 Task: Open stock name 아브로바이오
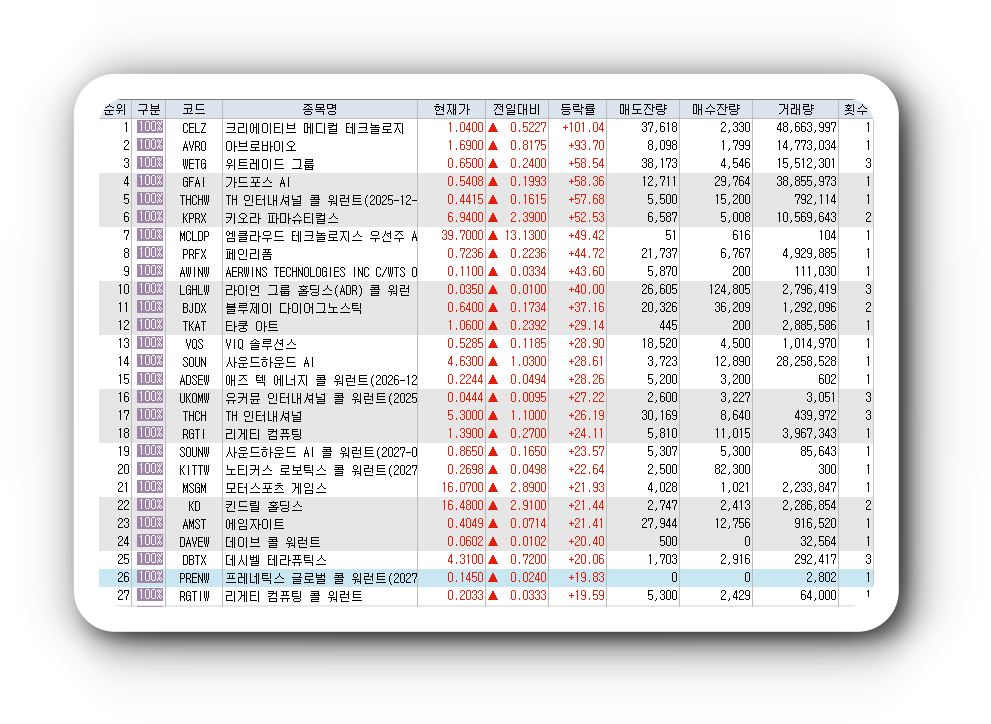[x=260, y=146]
